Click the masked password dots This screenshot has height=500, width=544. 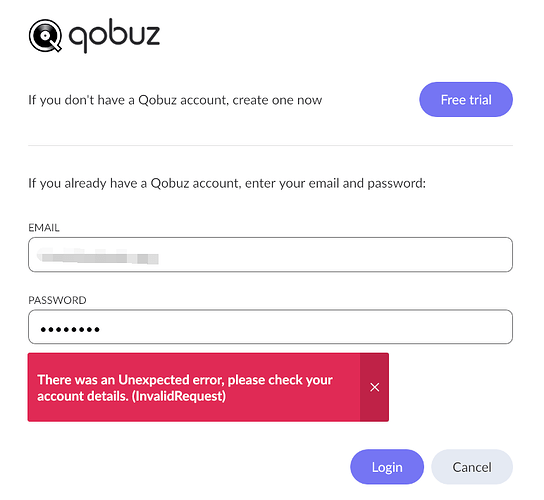[x=70, y=329]
